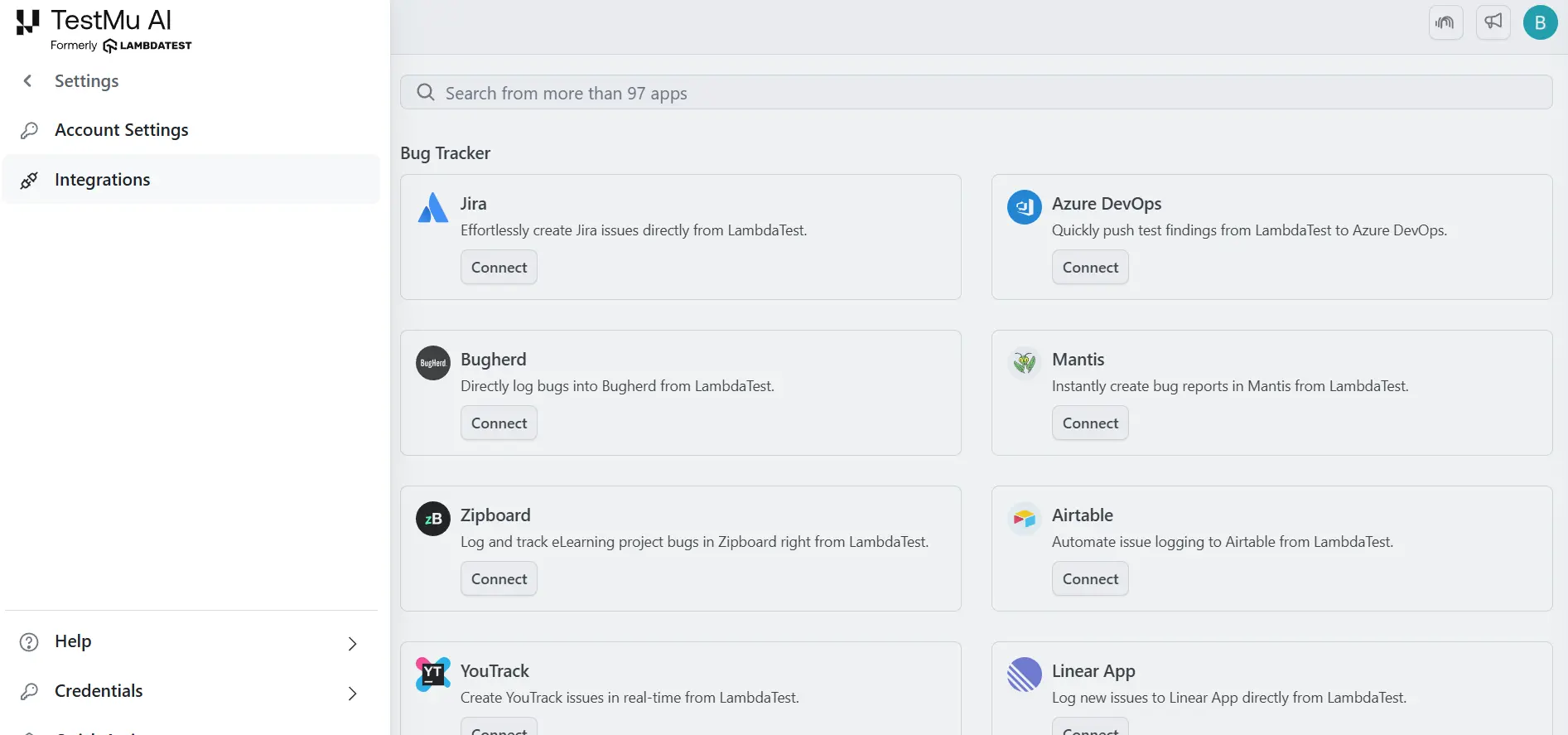This screenshot has width=1568, height=735.
Task: Click the Integrations plug icon
Action: coord(29,180)
